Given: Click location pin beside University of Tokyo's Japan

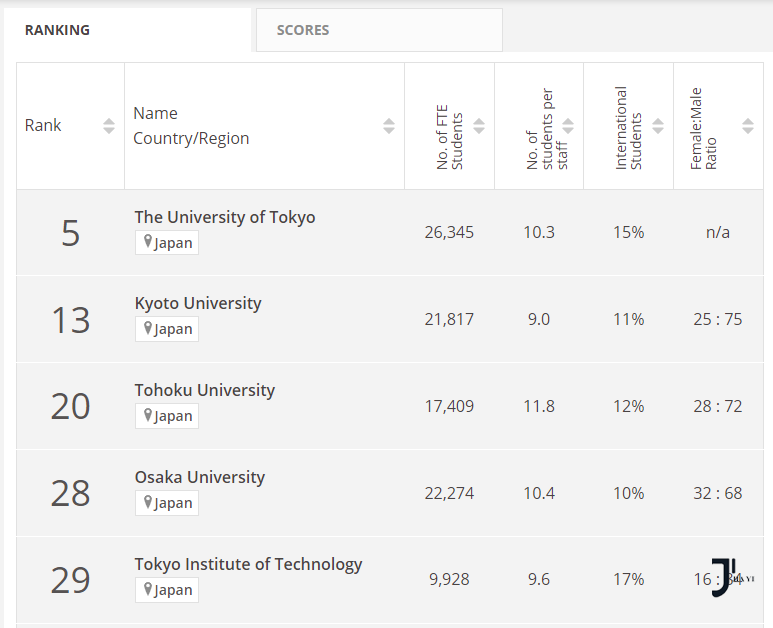Looking at the screenshot, I should pos(147,242).
